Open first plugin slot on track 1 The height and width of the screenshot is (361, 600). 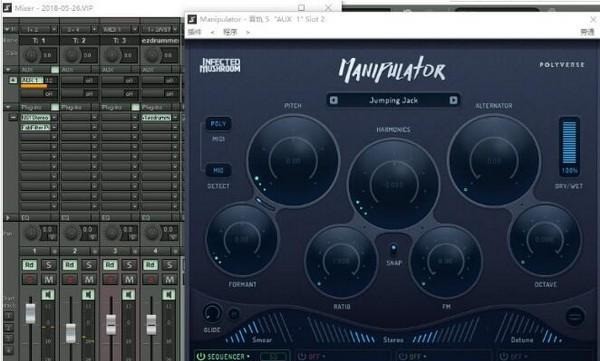coord(35,117)
